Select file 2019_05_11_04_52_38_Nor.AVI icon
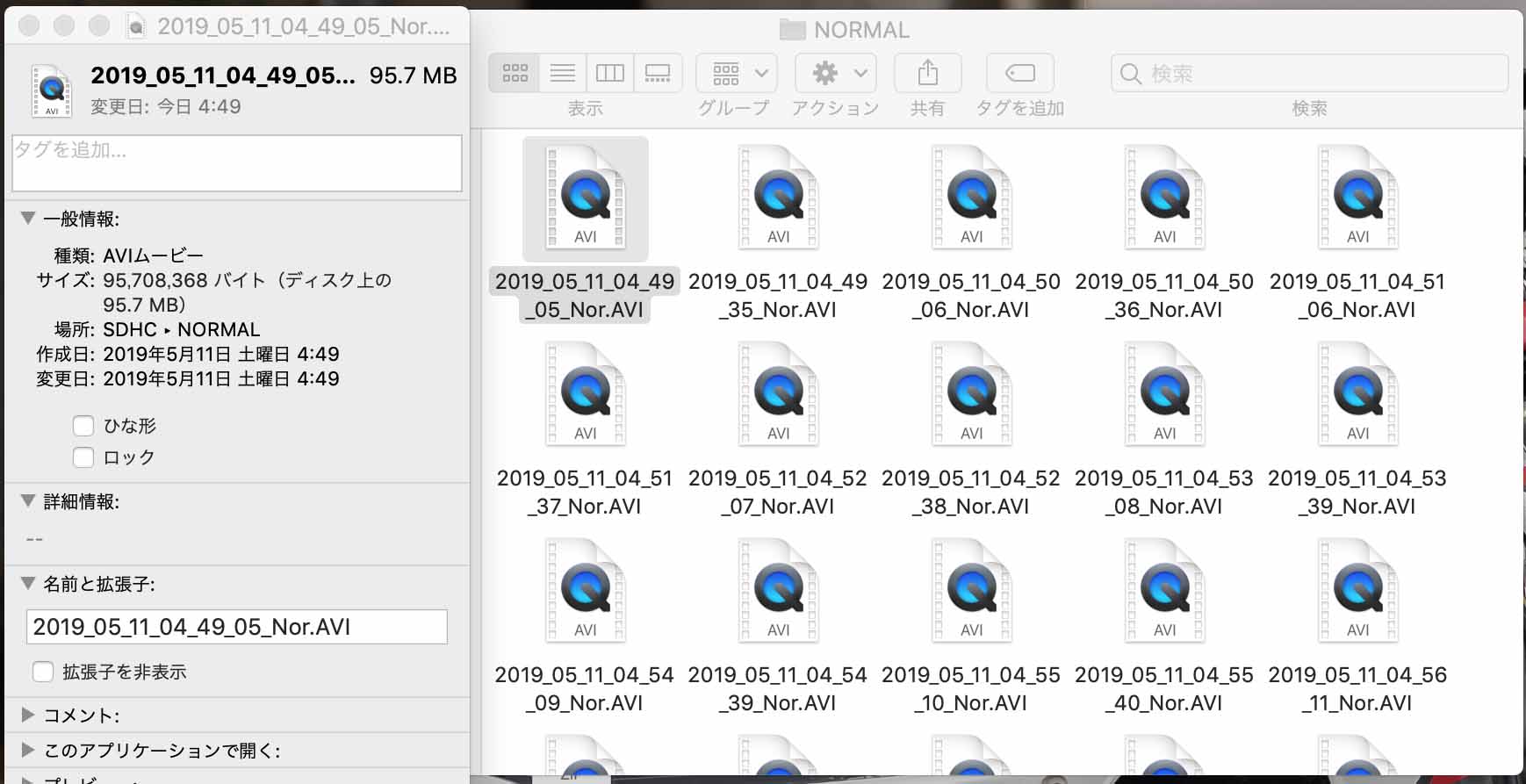1526x784 pixels. coord(972,395)
